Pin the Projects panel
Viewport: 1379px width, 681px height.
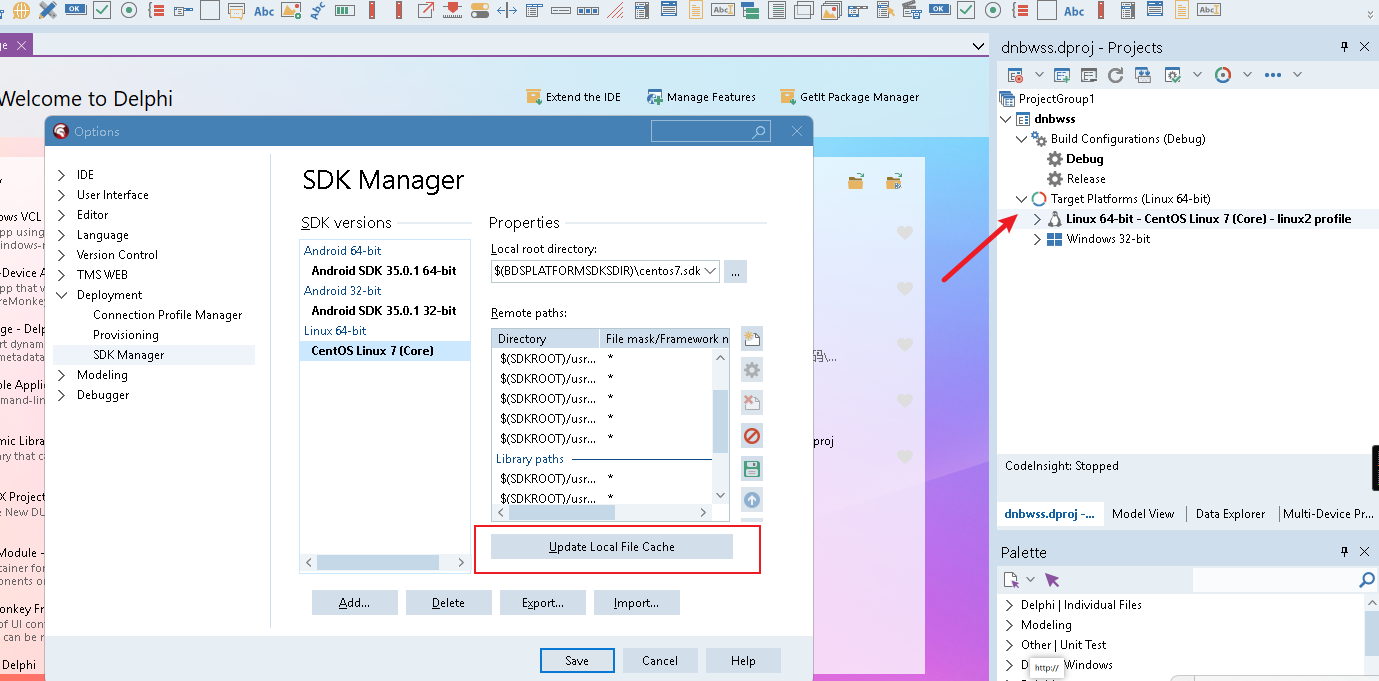1345,47
